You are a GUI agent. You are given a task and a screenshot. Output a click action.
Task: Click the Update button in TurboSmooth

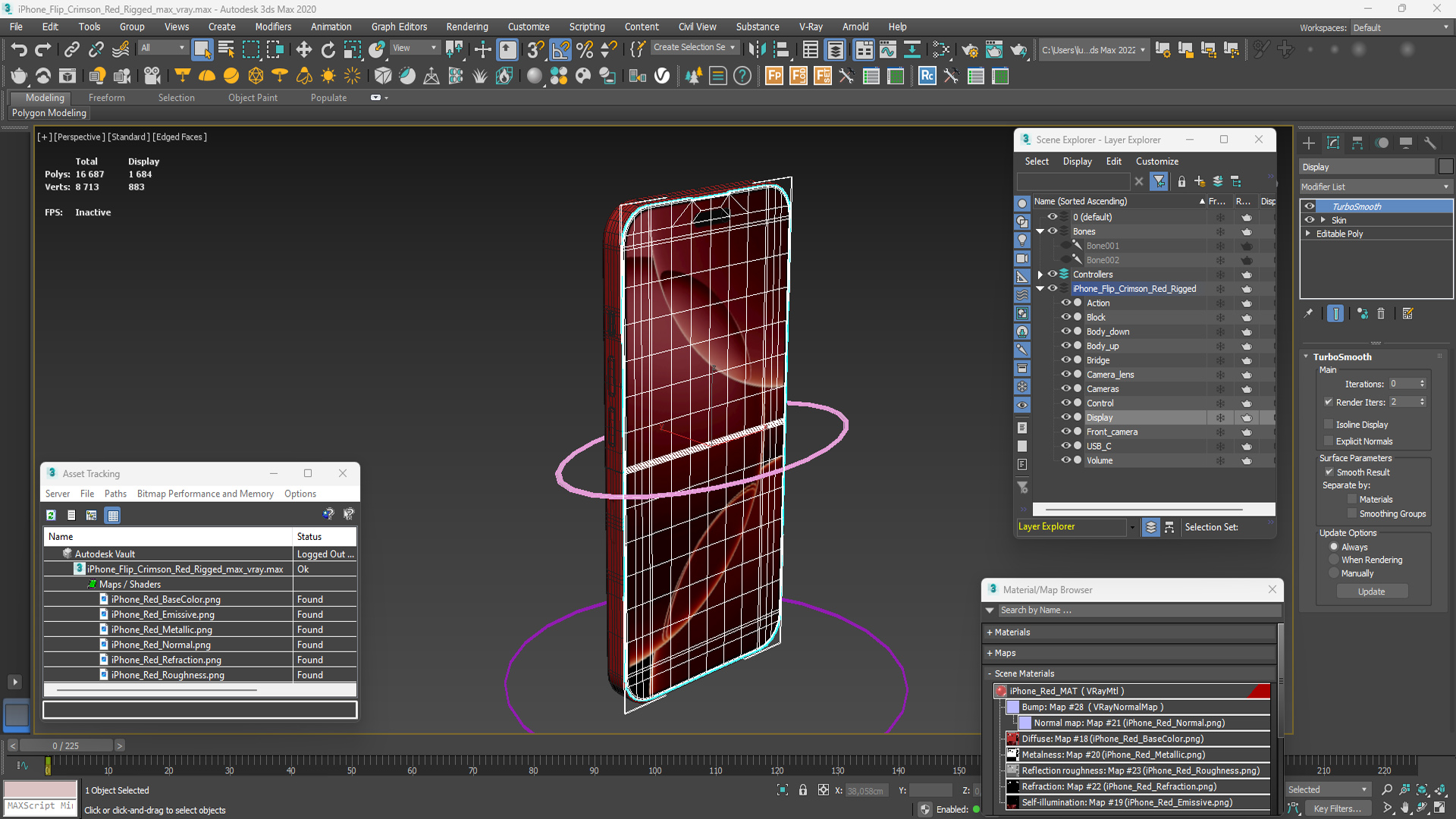click(1371, 591)
